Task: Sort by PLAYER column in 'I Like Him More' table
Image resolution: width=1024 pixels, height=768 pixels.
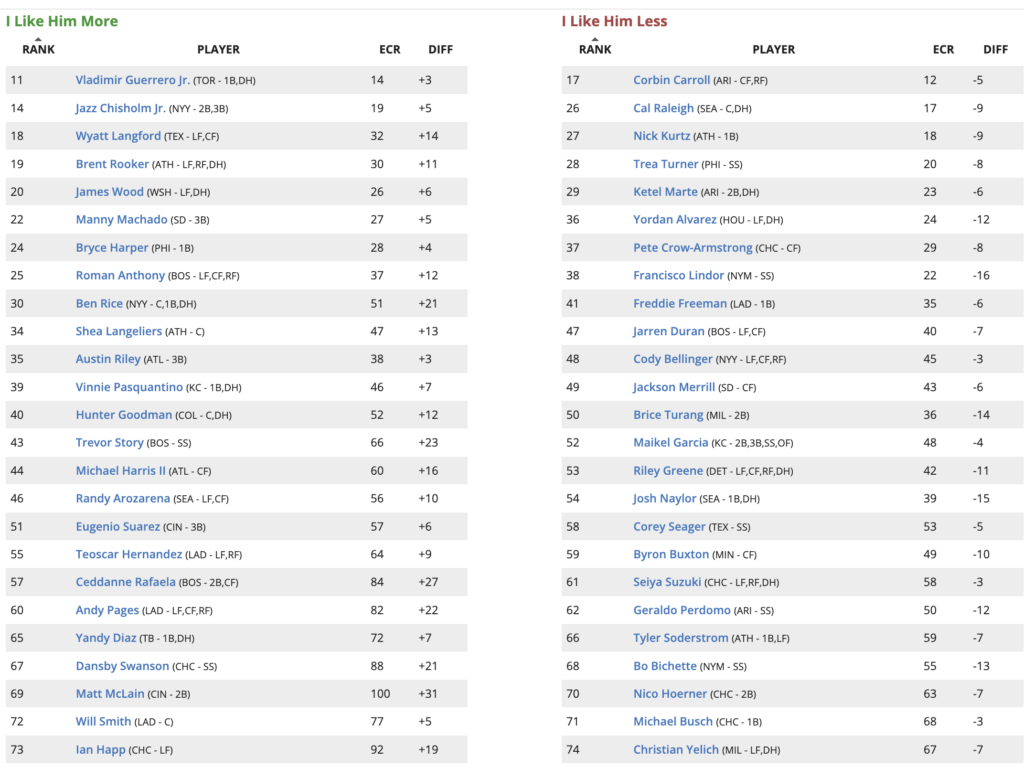Action: tap(218, 49)
